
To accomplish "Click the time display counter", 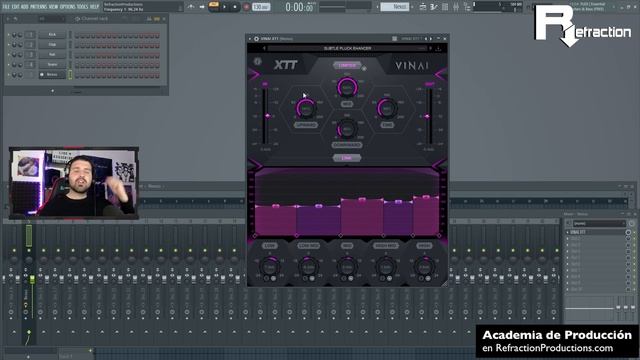I will [x=299, y=7].
